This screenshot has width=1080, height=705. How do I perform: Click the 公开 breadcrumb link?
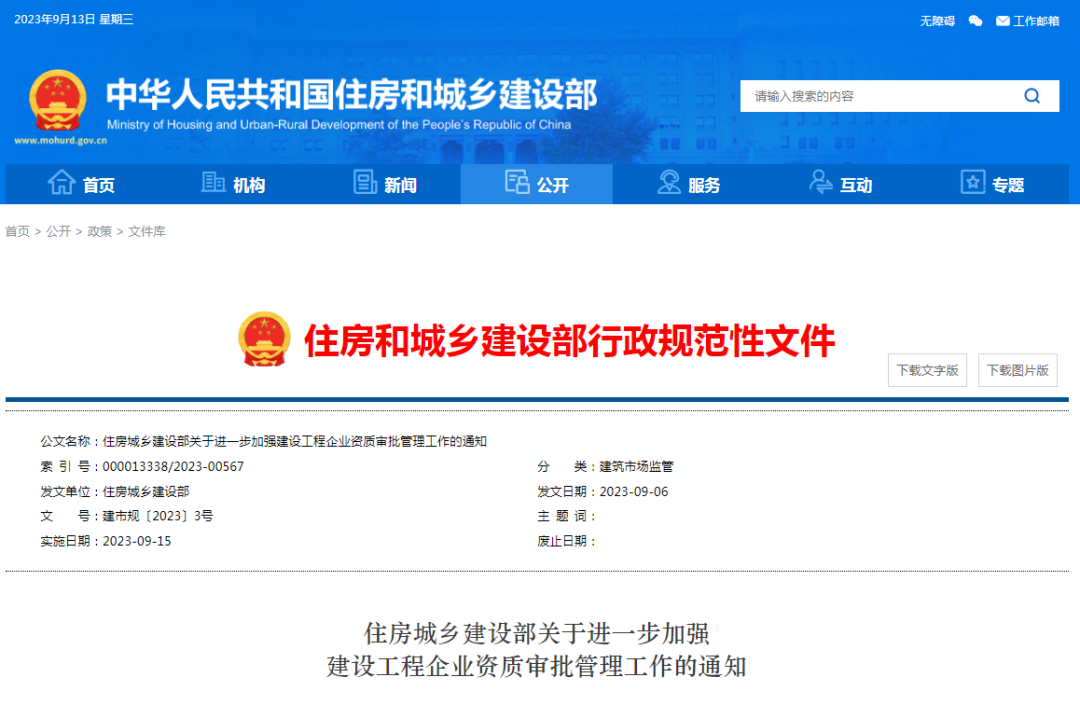tap(59, 231)
